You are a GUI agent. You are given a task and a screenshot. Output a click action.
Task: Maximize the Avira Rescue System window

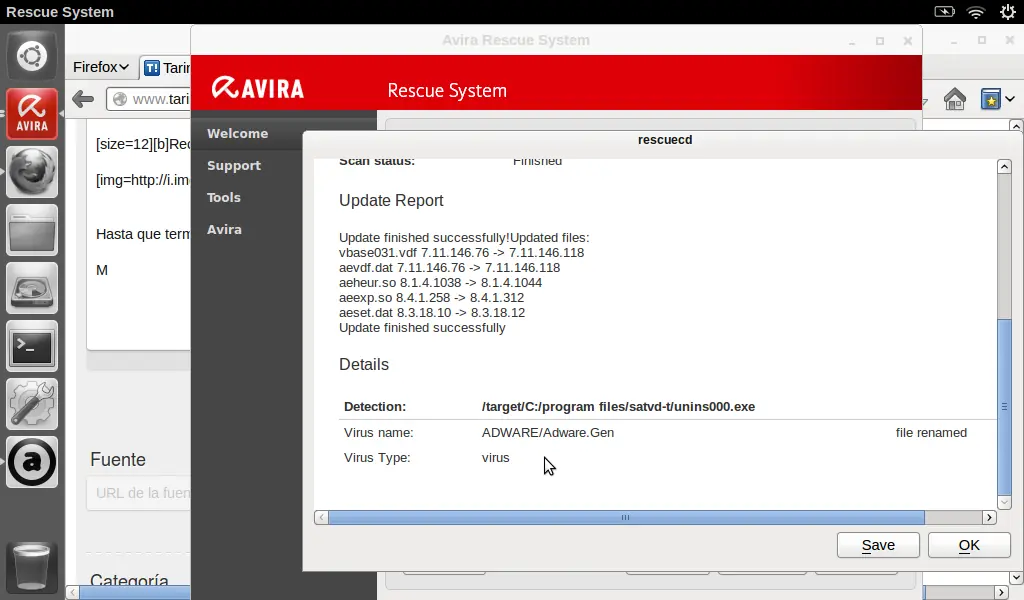coord(880,41)
